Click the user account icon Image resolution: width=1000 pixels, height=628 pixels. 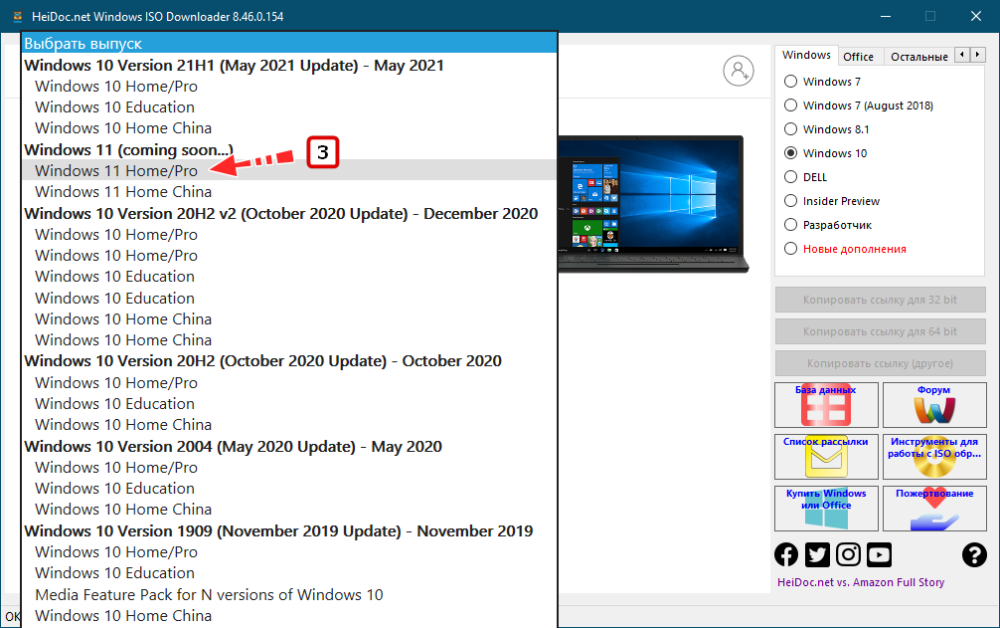click(x=739, y=70)
